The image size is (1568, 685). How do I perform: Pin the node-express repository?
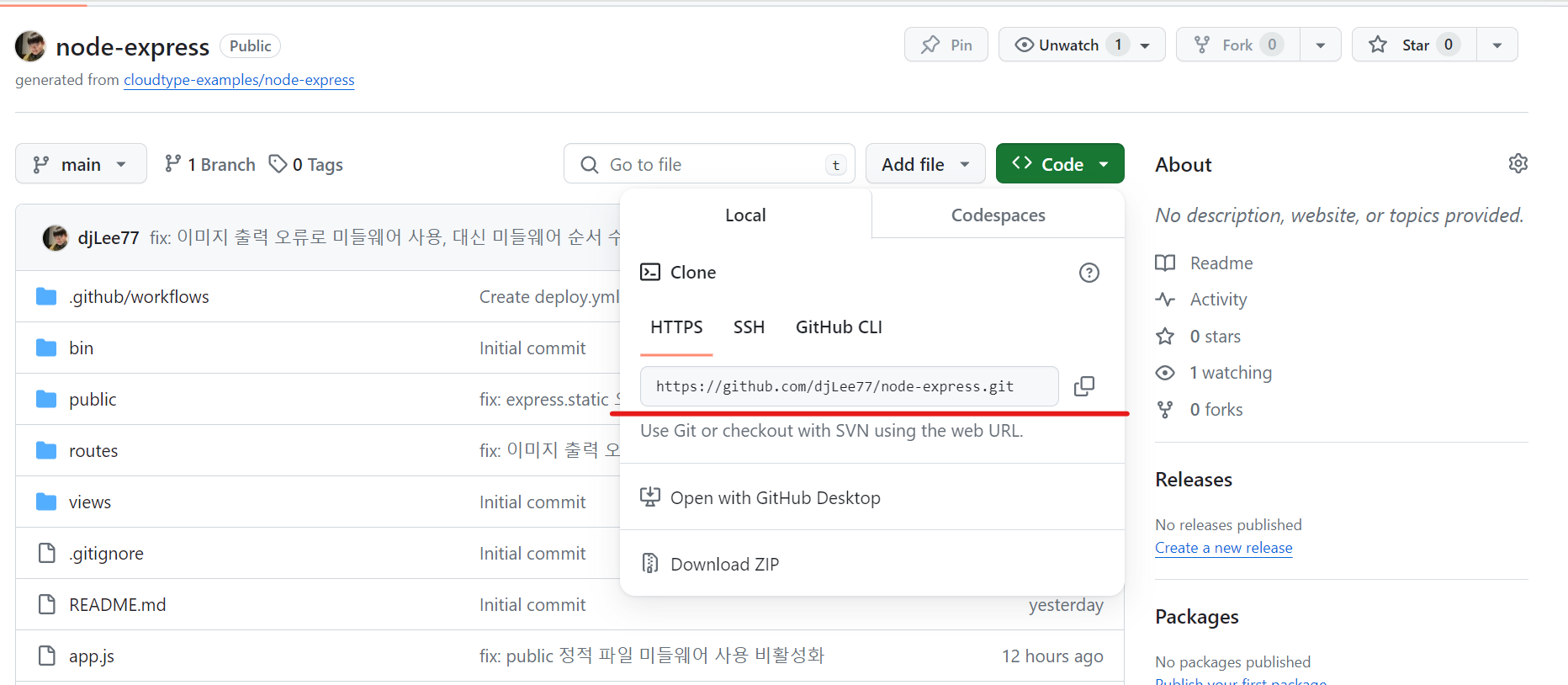coord(946,45)
